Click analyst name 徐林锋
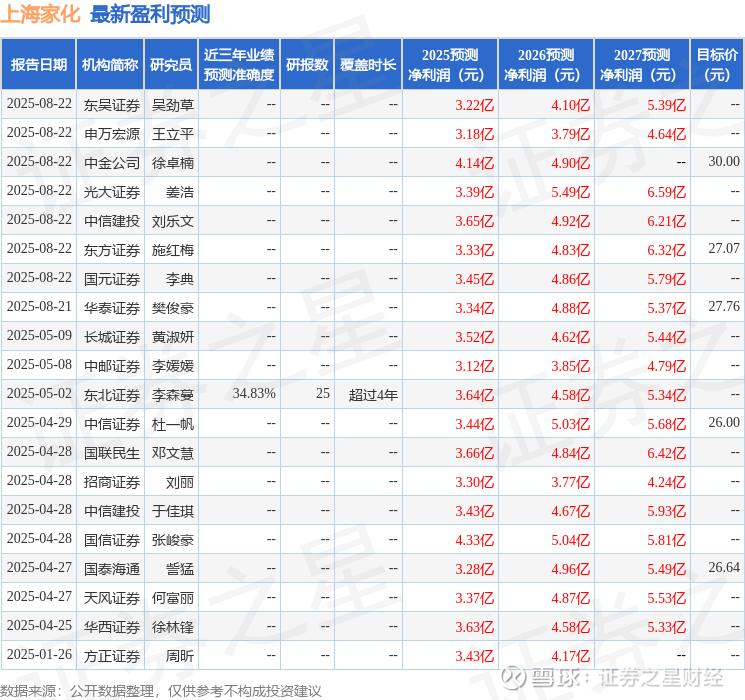 tap(172, 627)
